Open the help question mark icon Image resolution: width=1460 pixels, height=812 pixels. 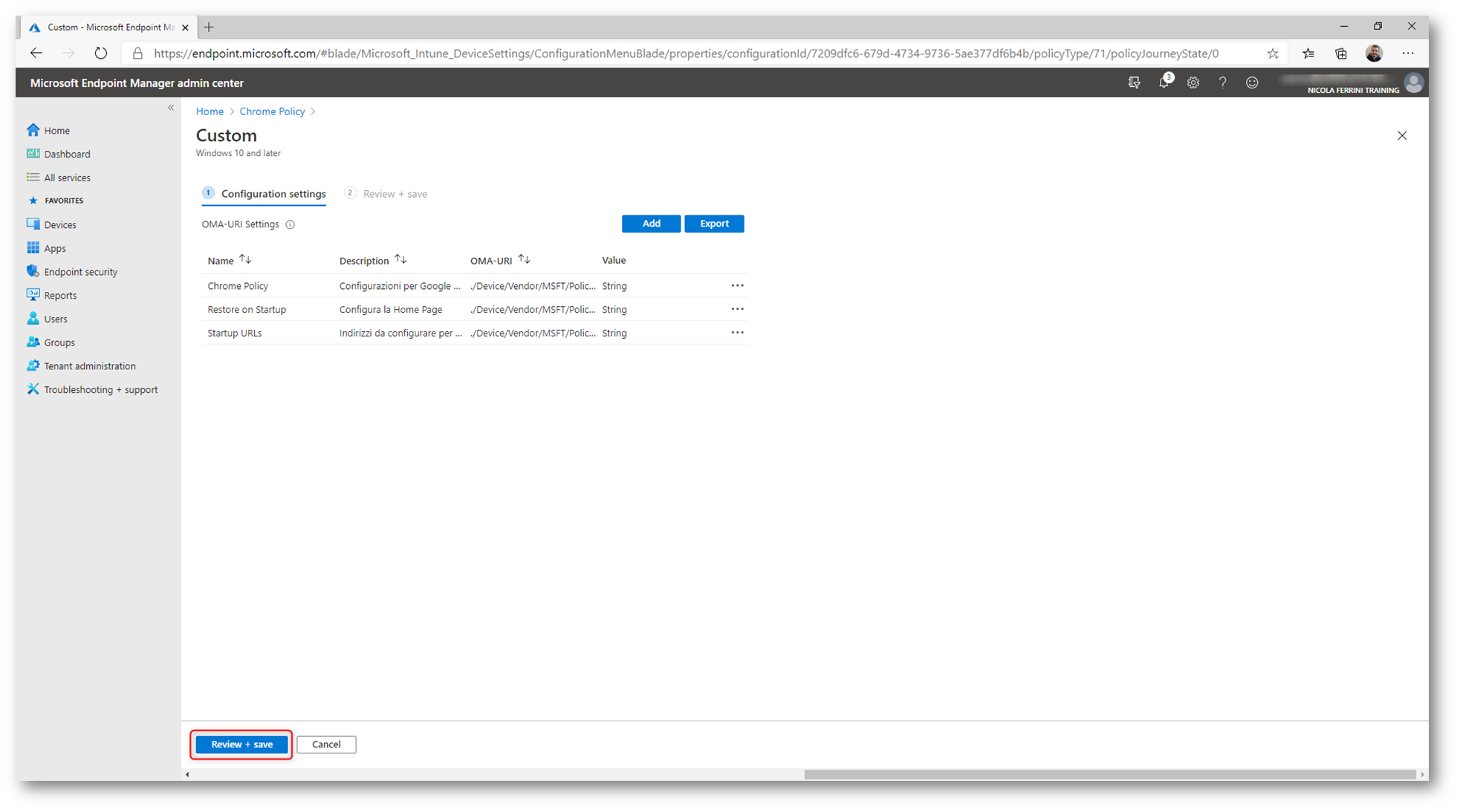(x=1223, y=82)
